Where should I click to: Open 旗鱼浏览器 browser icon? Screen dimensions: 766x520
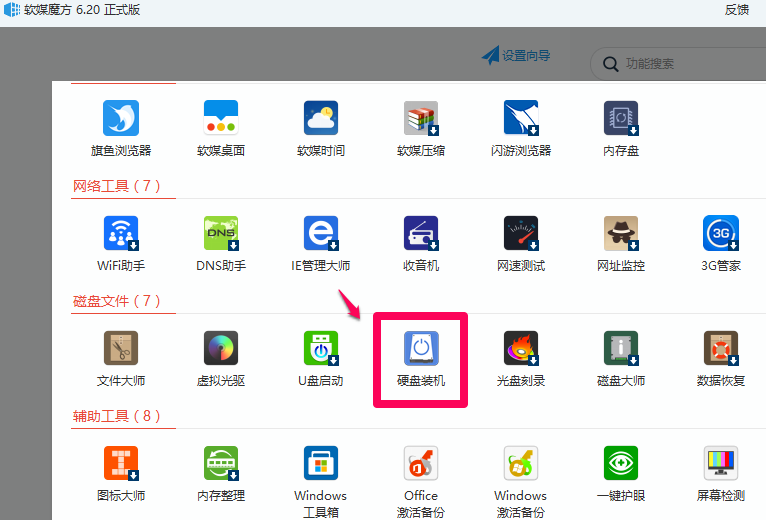(121, 119)
